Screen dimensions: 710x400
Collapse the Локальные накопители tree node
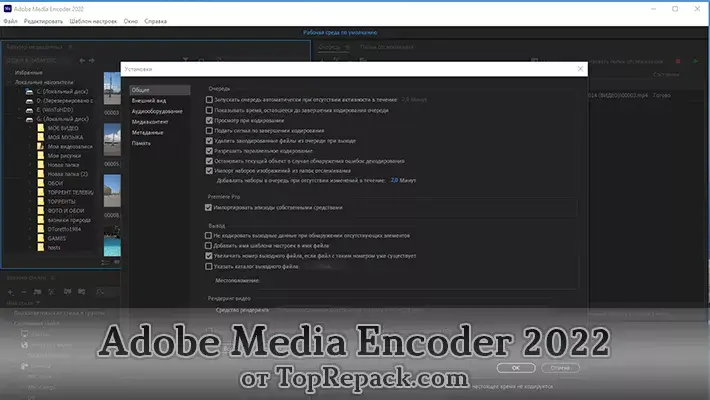9,82
